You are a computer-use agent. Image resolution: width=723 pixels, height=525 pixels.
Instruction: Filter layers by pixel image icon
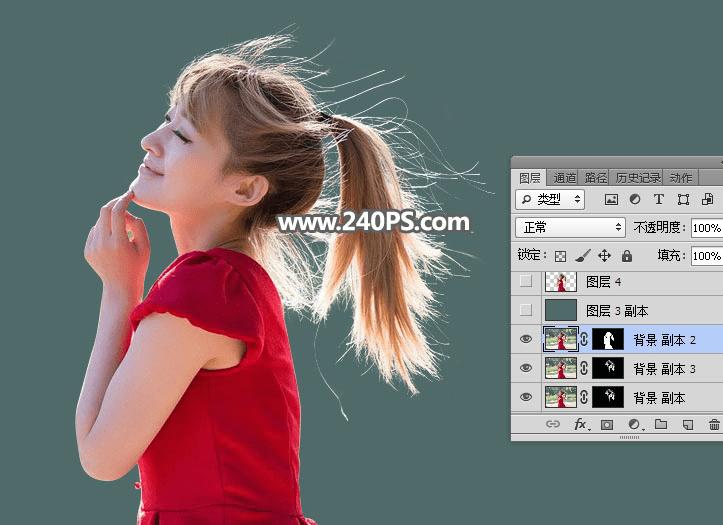tap(611, 200)
